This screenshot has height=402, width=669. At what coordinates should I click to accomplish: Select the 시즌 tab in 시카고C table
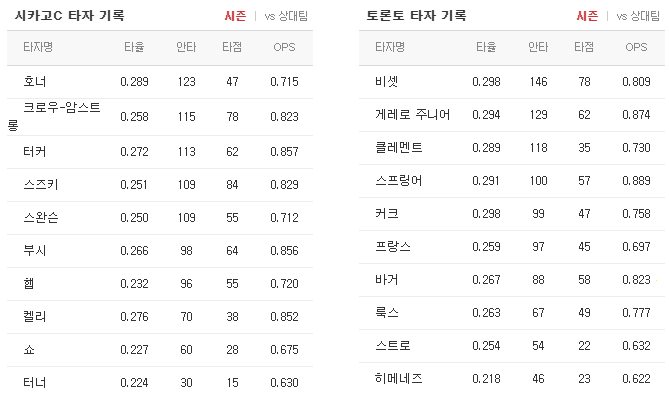click(x=235, y=16)
